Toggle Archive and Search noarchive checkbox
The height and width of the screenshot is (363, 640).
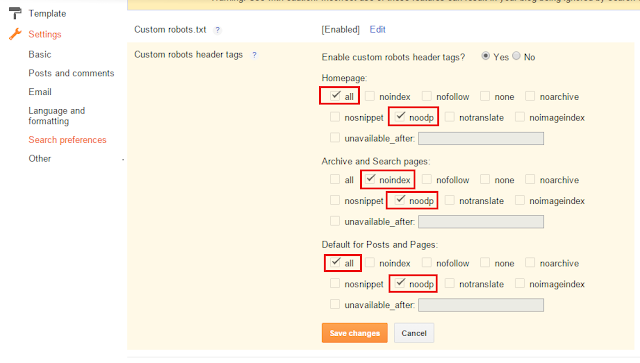tap(530, 179)
